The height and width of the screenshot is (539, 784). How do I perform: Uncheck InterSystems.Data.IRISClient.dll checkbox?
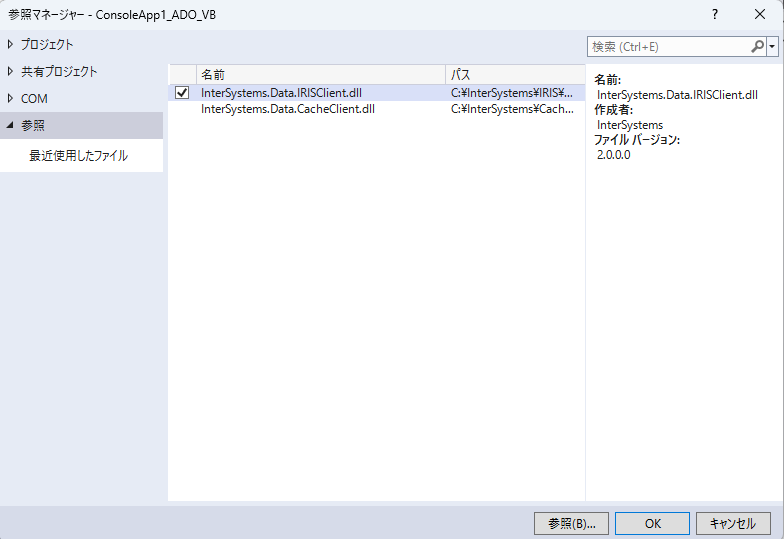tap(182, 93)
